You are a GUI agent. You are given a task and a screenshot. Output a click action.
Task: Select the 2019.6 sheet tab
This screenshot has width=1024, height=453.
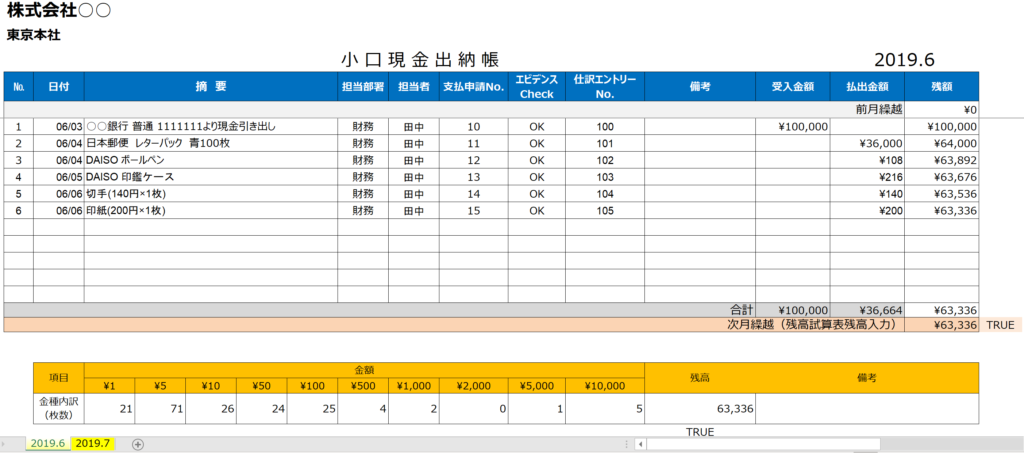point(47,444)
